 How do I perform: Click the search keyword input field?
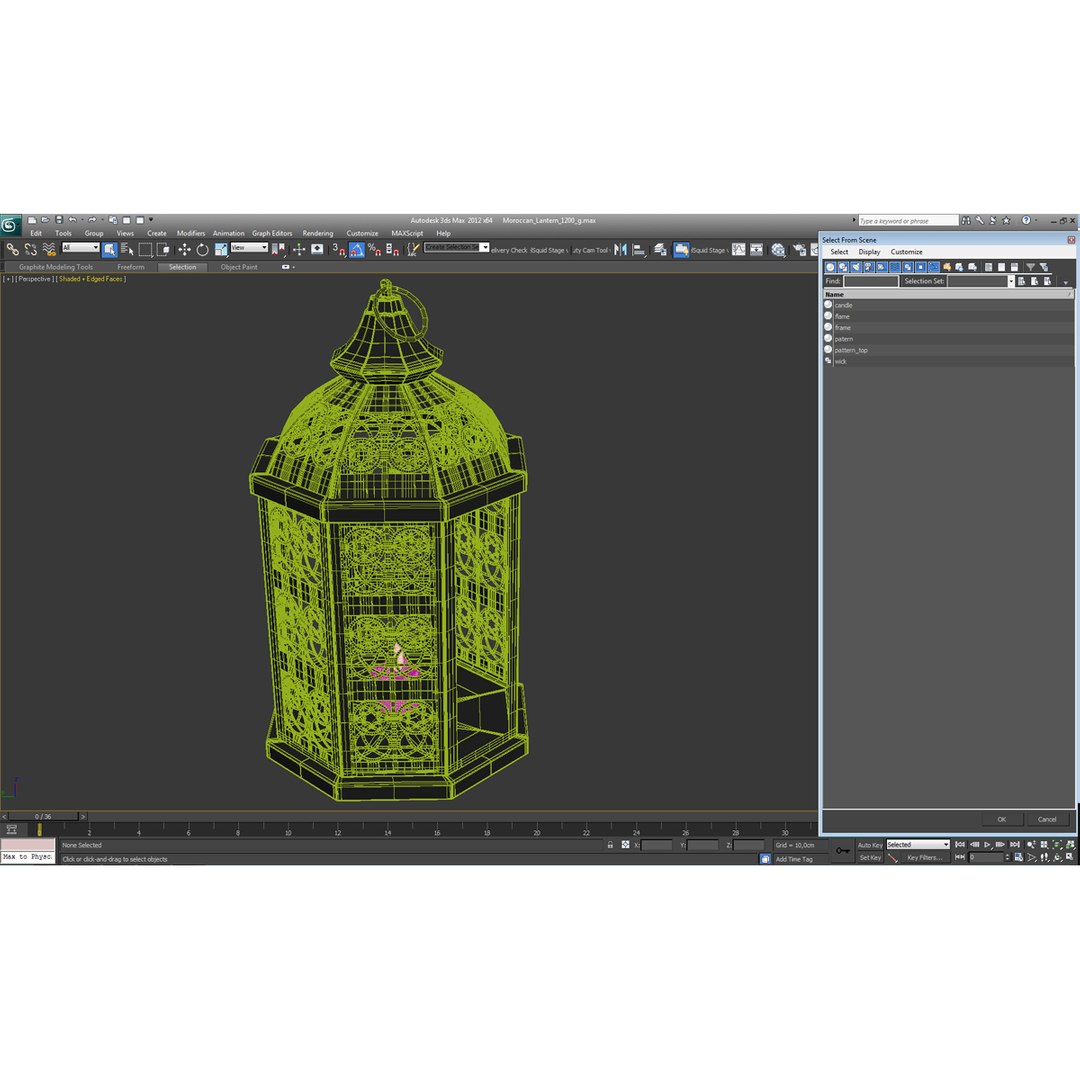908,220
